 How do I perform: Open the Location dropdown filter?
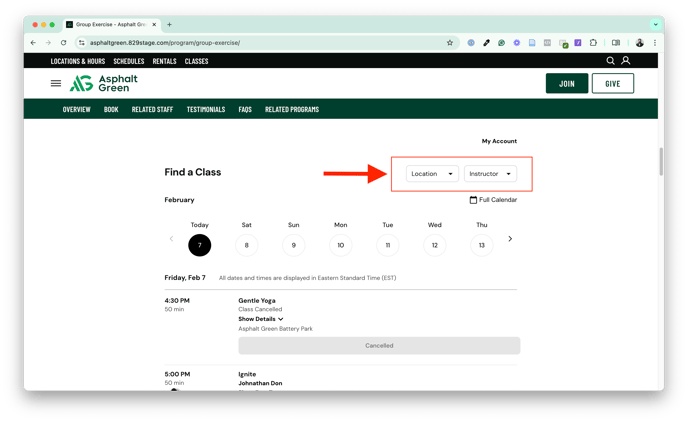point(432,174)
